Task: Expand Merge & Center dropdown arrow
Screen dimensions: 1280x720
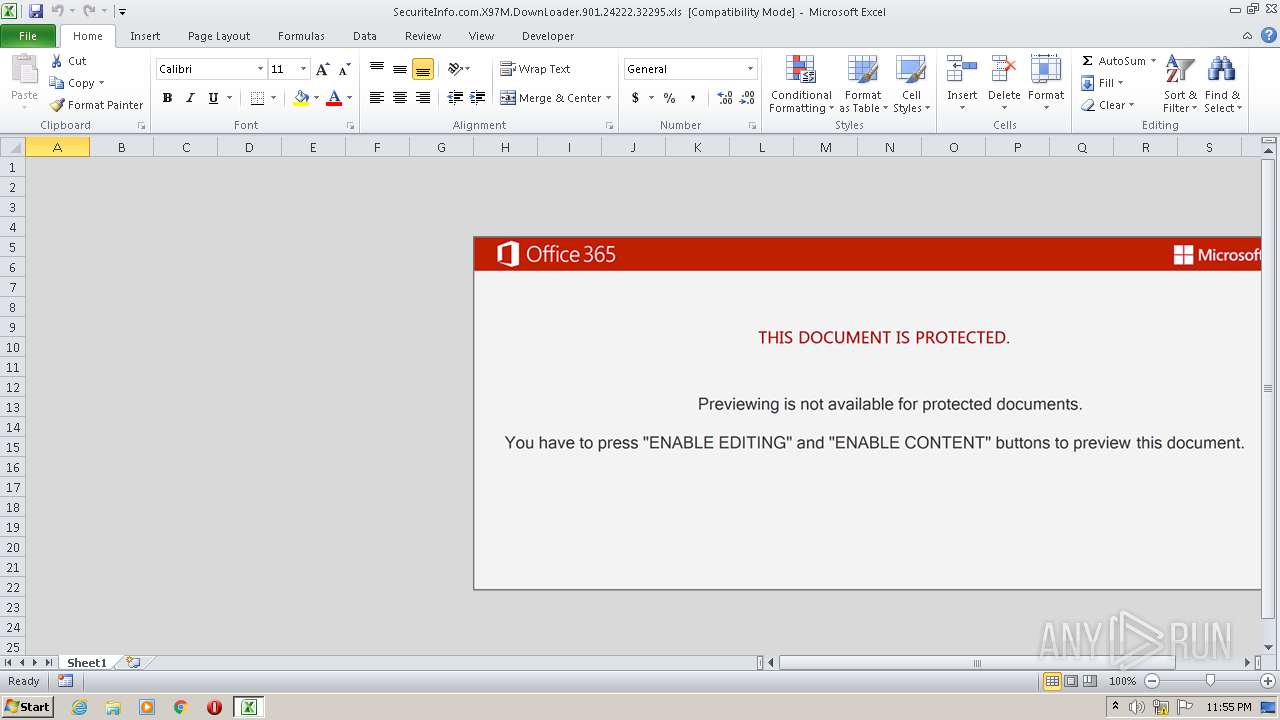Action: click(608, 98)
